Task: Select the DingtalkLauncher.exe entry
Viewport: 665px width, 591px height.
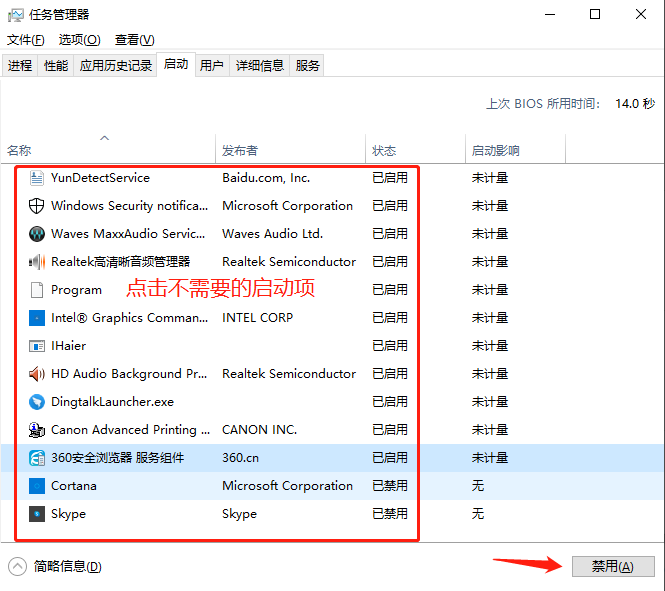Action: point(112,401)
